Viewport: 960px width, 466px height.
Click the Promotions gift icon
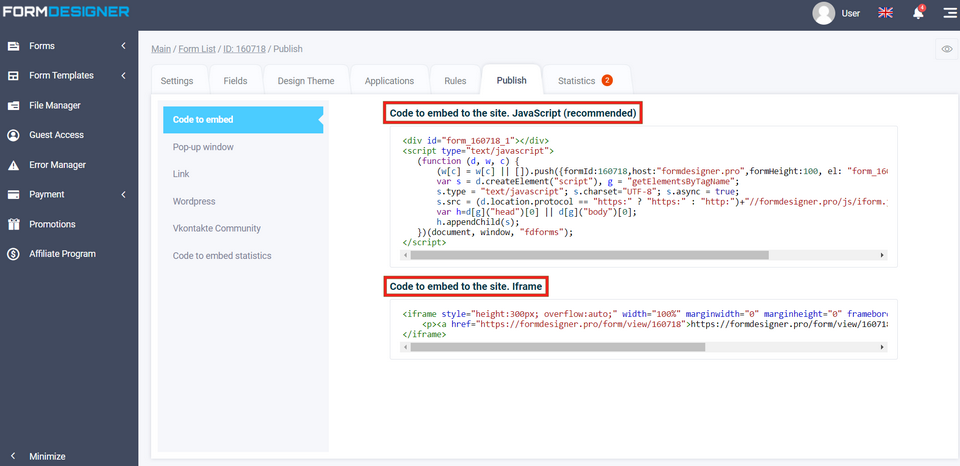[14, 224]
